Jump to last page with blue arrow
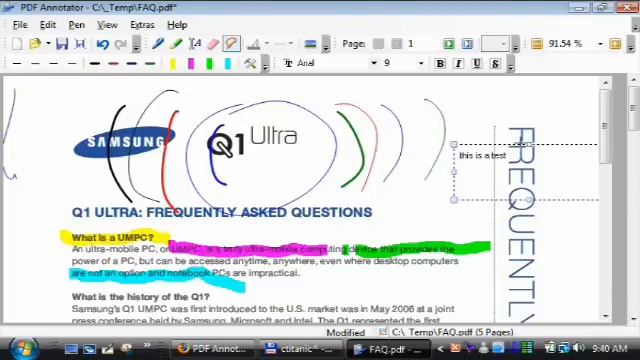 point(467,44)
